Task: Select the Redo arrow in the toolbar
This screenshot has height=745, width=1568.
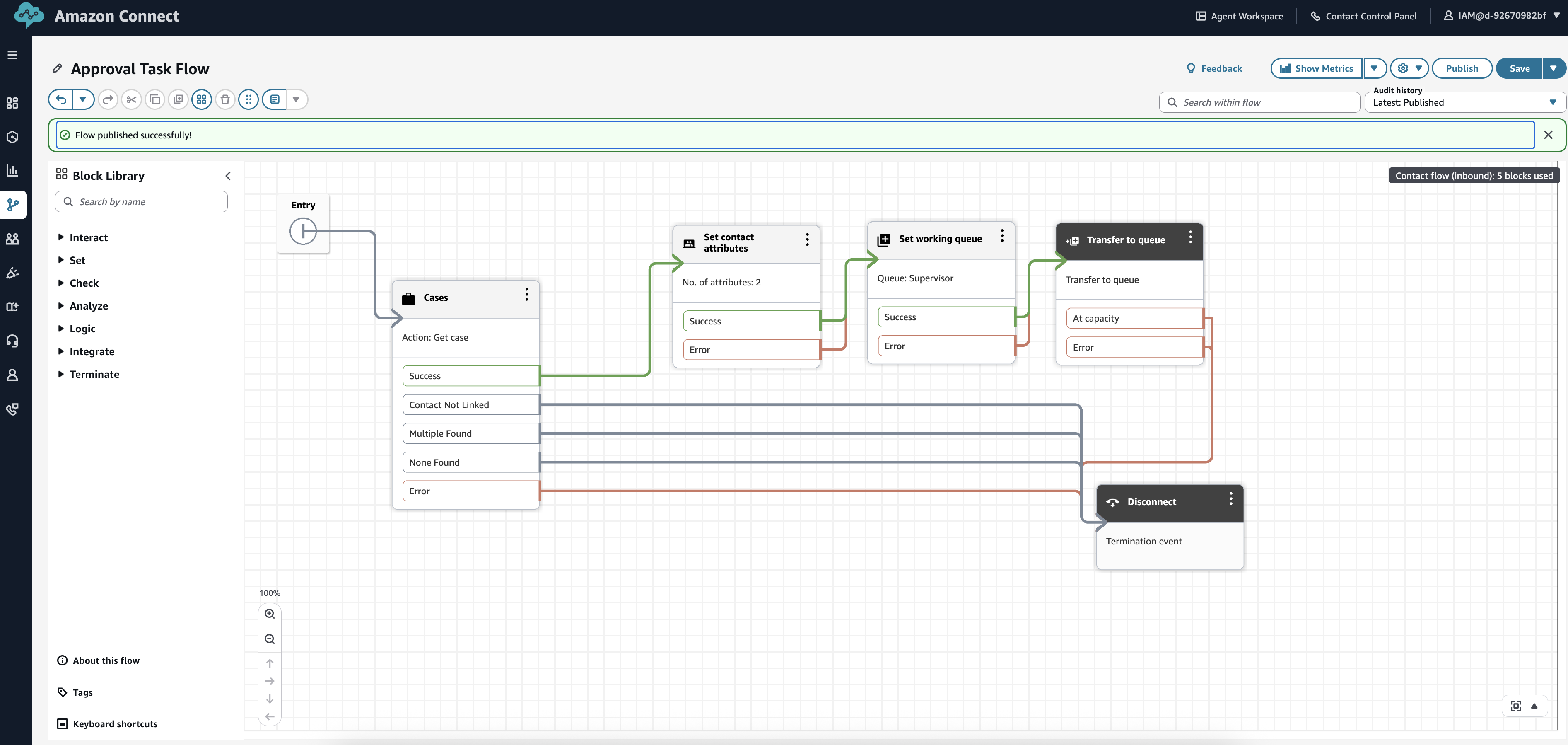Action: (x=108, y=99)
